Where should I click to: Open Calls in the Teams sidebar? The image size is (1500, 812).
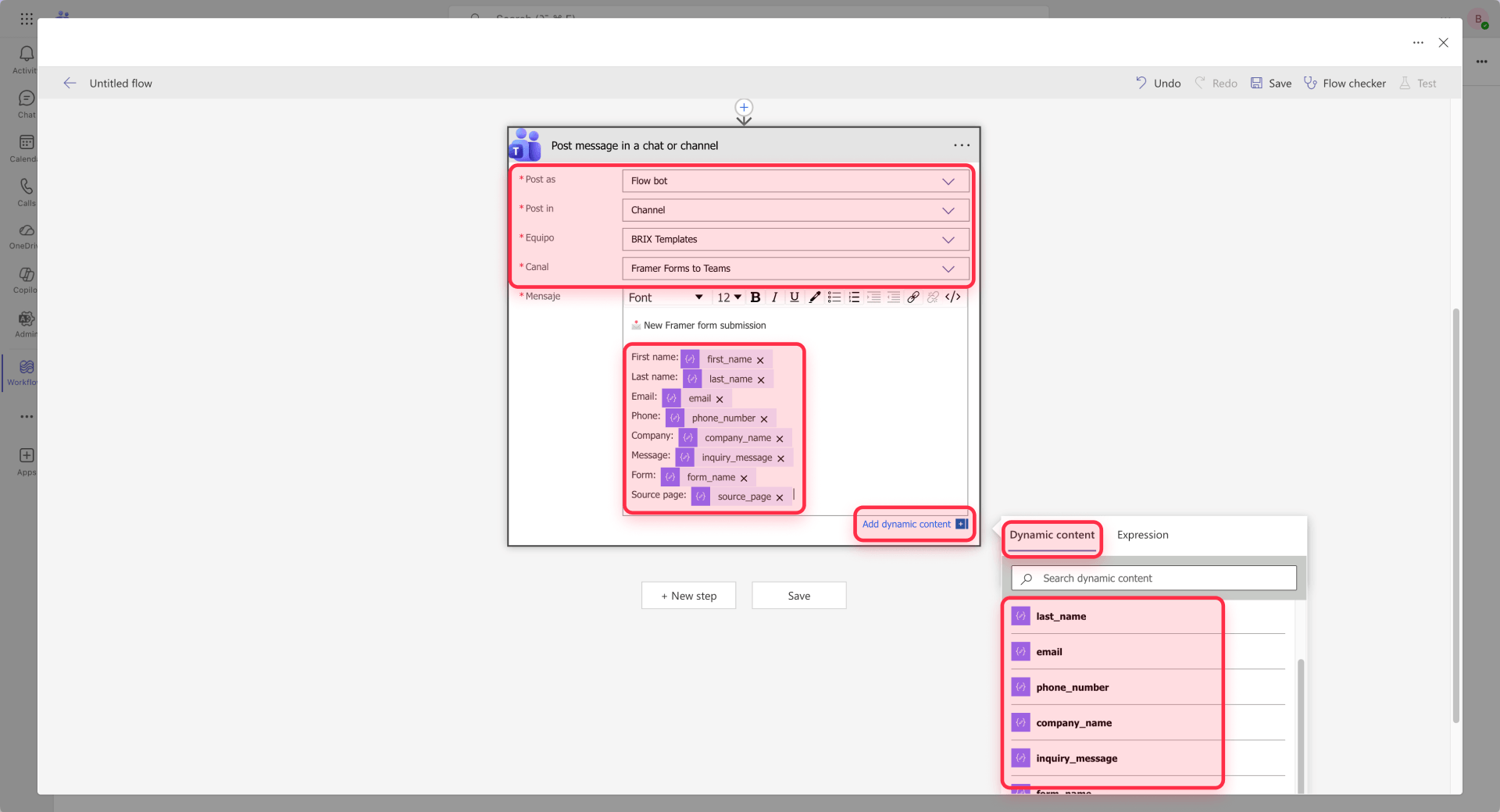coord(26,192)
